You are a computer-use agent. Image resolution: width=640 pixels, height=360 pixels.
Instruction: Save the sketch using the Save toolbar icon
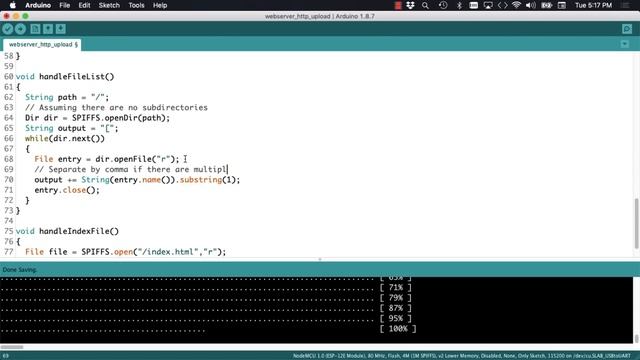tap(60, 29)
